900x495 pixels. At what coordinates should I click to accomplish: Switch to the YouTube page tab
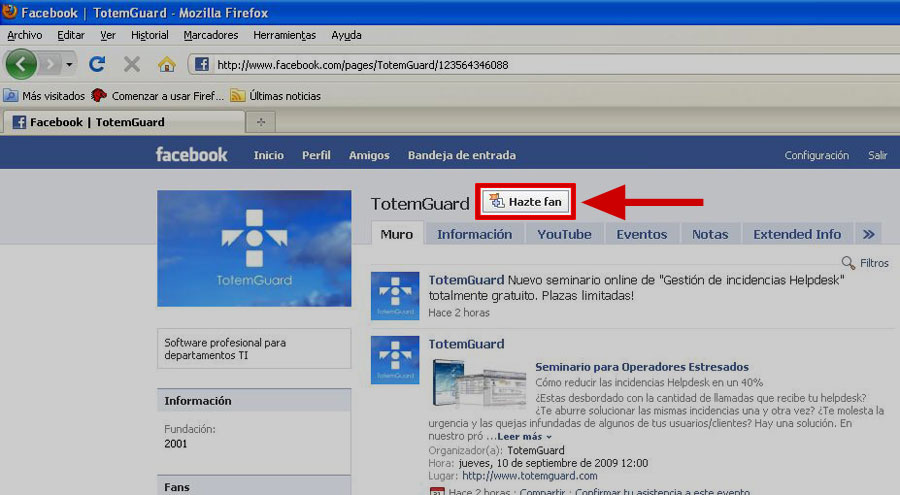pos(564,234)
